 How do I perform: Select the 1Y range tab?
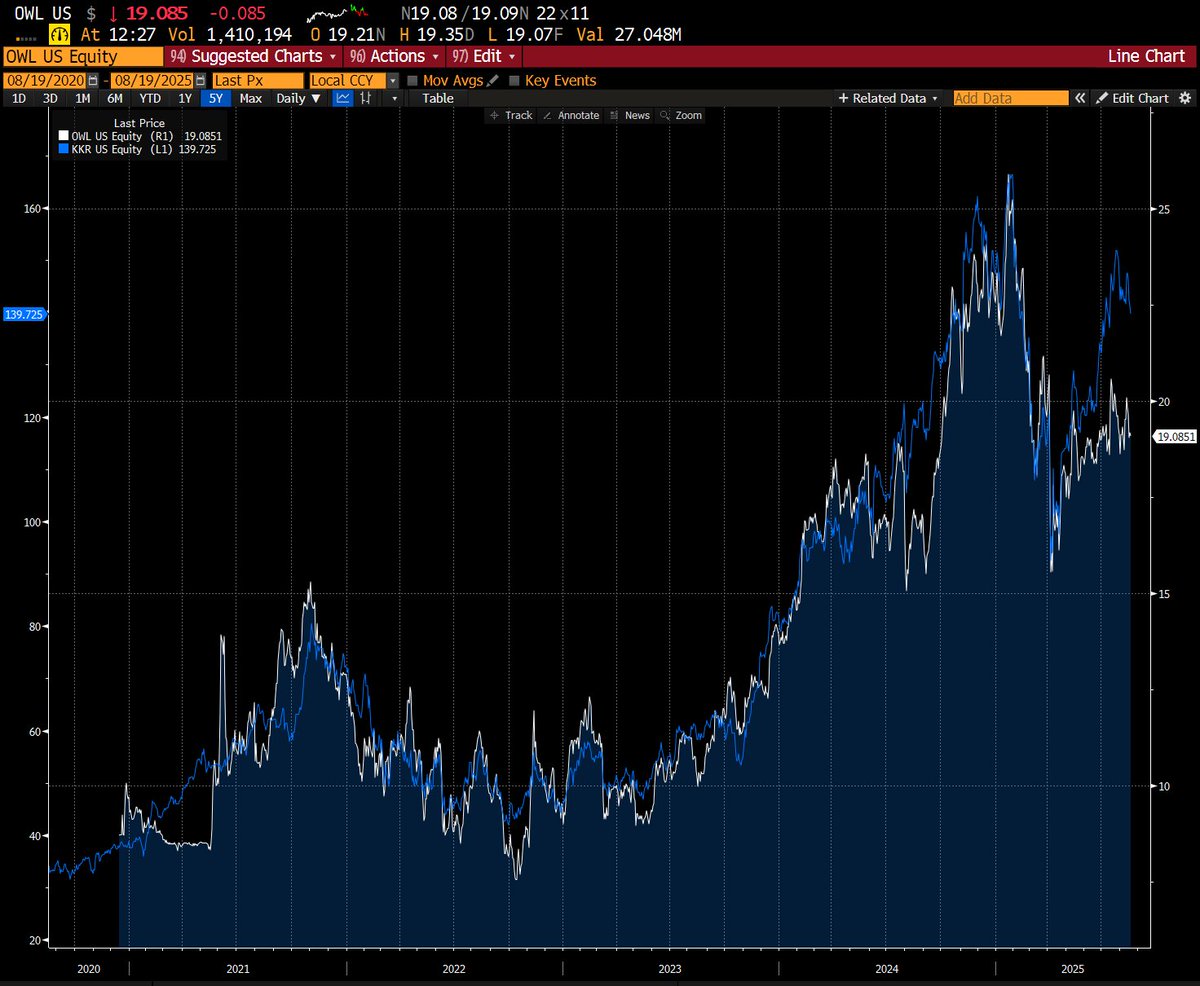click(x=184, y=98)
